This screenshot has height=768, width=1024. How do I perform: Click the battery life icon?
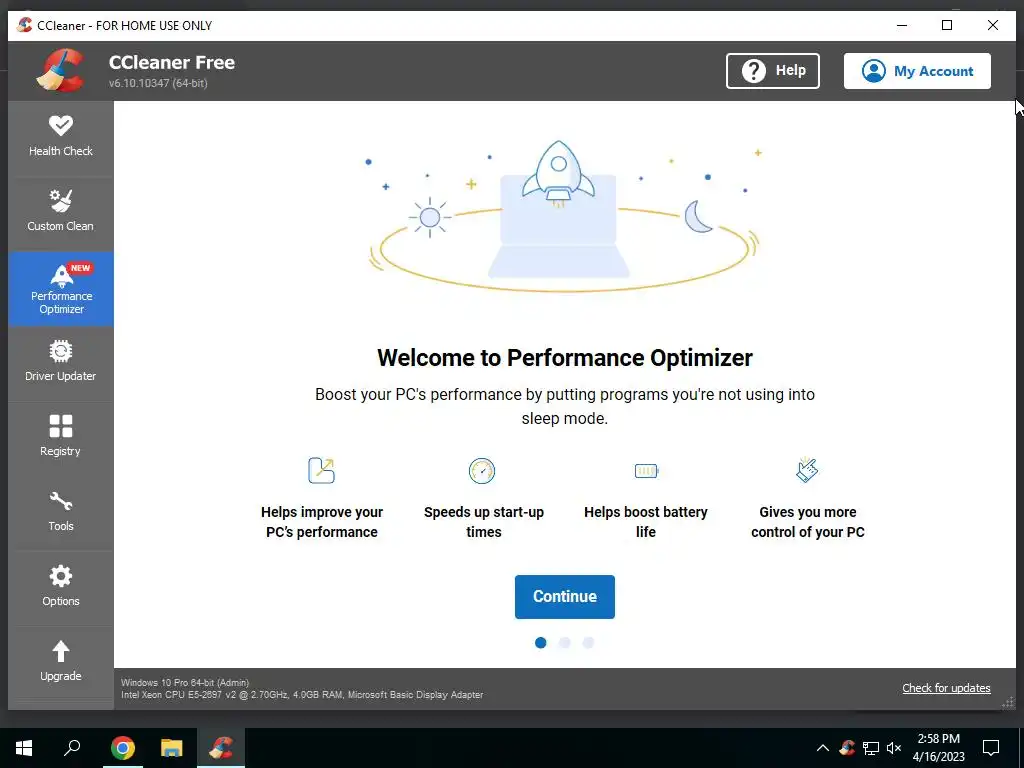pyautogui.click(x=646, y=470)
